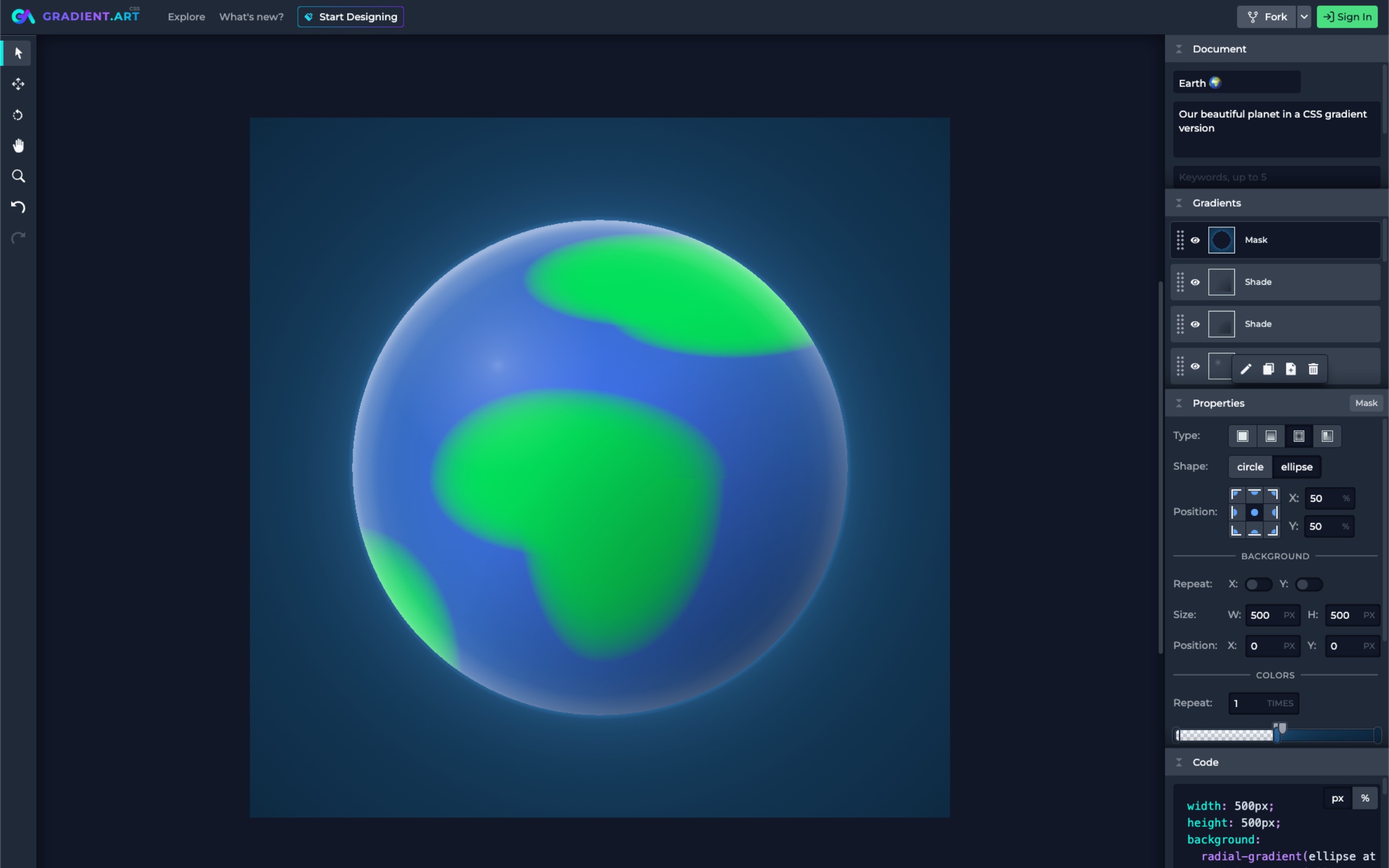Edit the gradient position X percent field
This screenshot has height=868, width=1389.
click(1330, 499)
